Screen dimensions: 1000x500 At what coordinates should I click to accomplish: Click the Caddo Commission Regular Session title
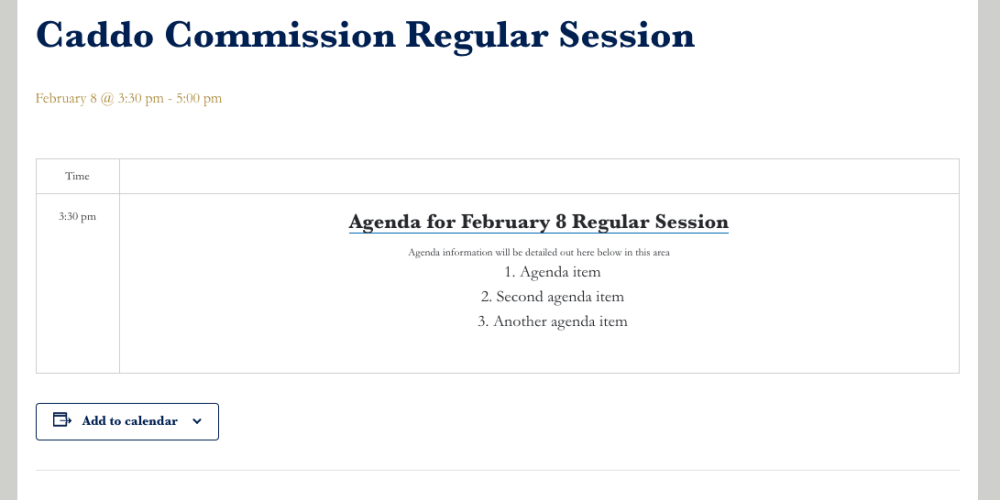[365, 36]
